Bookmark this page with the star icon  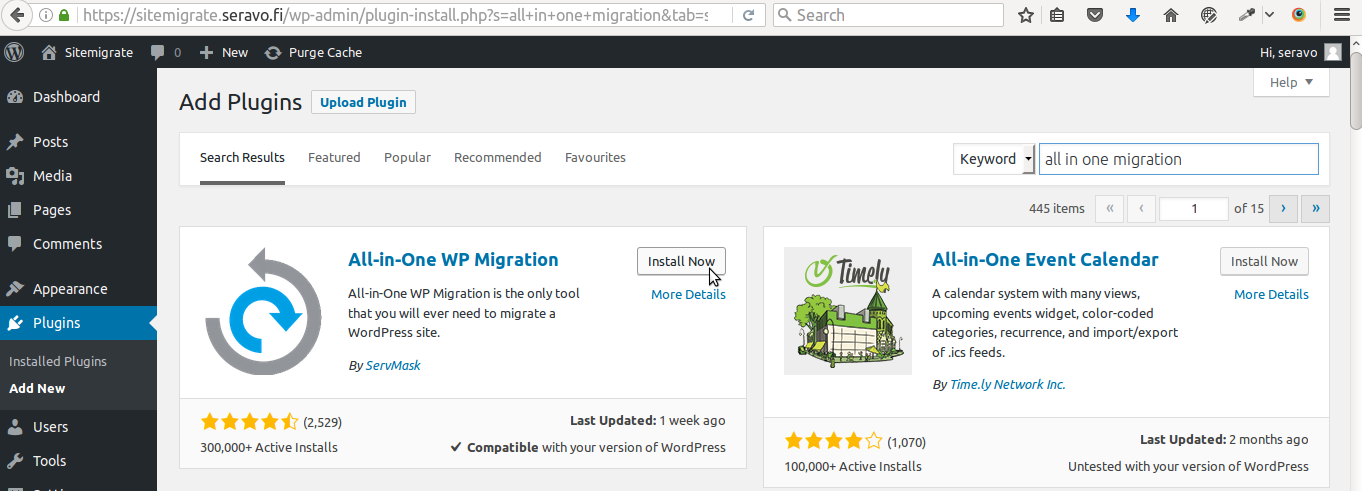(x=1025, y=15)
